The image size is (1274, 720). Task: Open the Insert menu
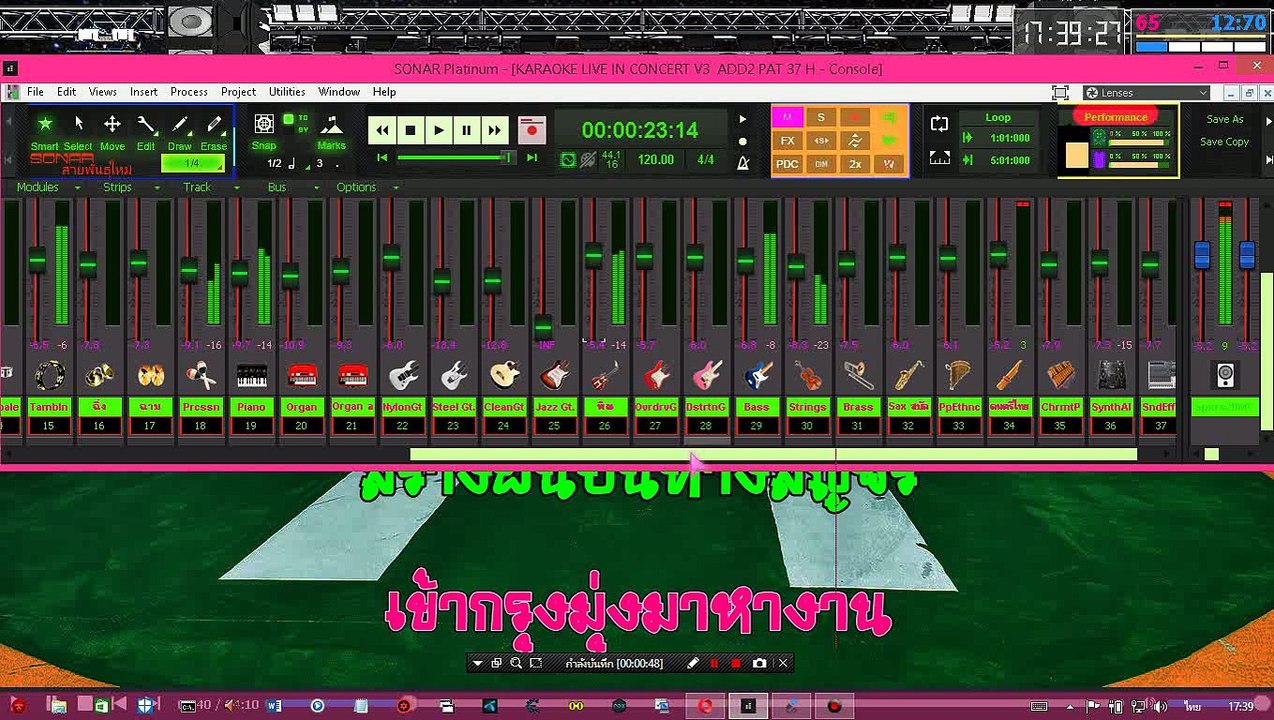143,91
